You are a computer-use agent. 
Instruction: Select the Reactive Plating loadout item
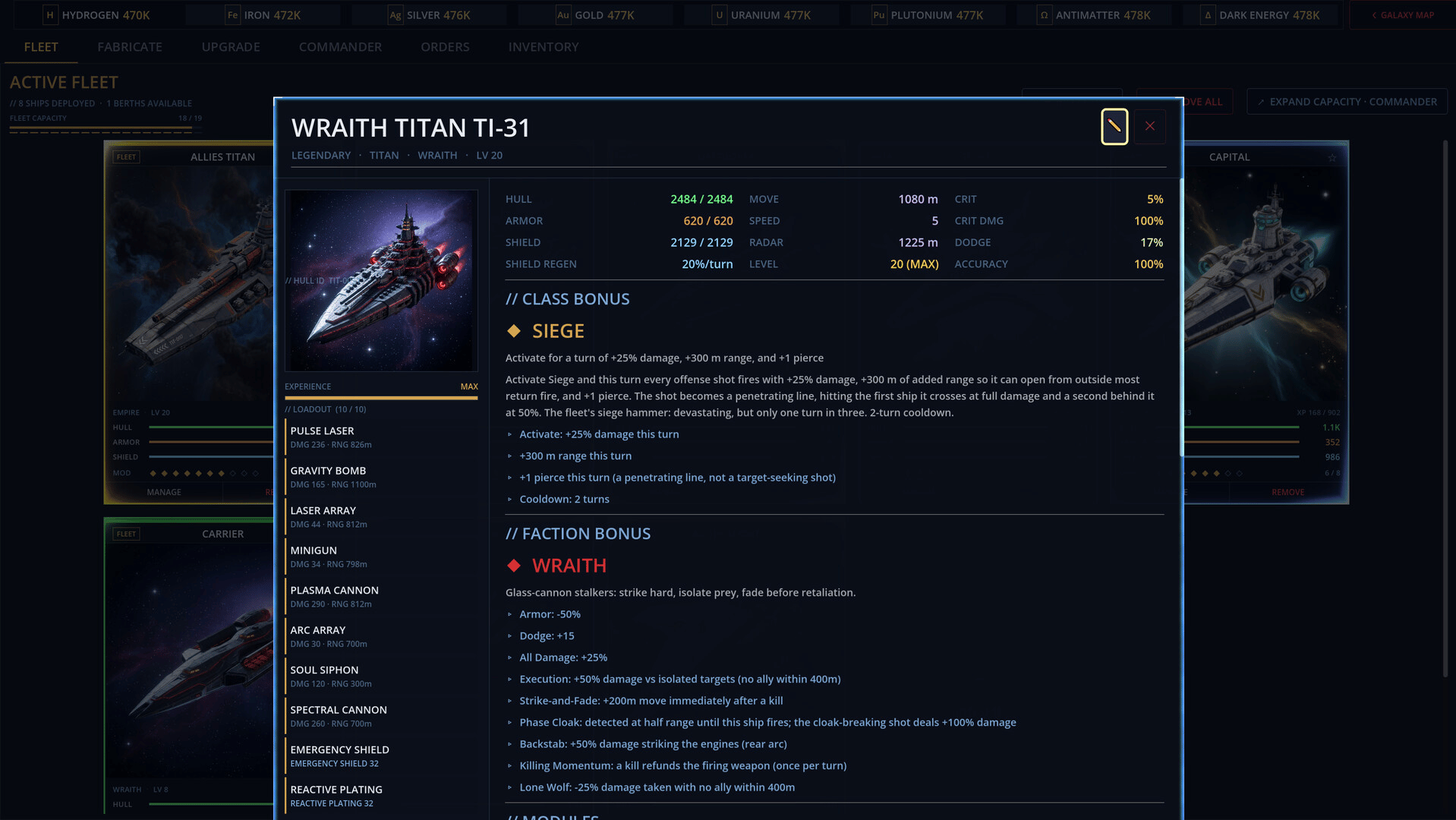[381, 796]
